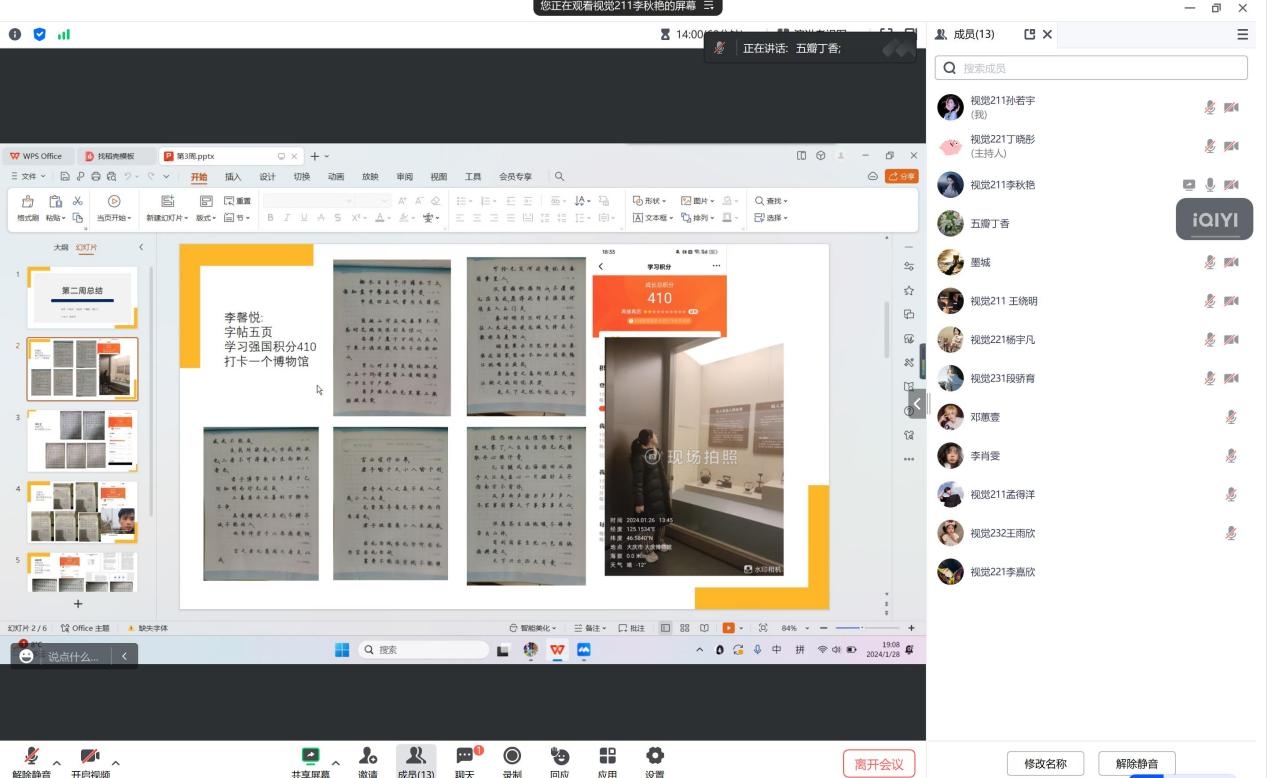Expand the video options arrow beside camera

coord(116,764)
